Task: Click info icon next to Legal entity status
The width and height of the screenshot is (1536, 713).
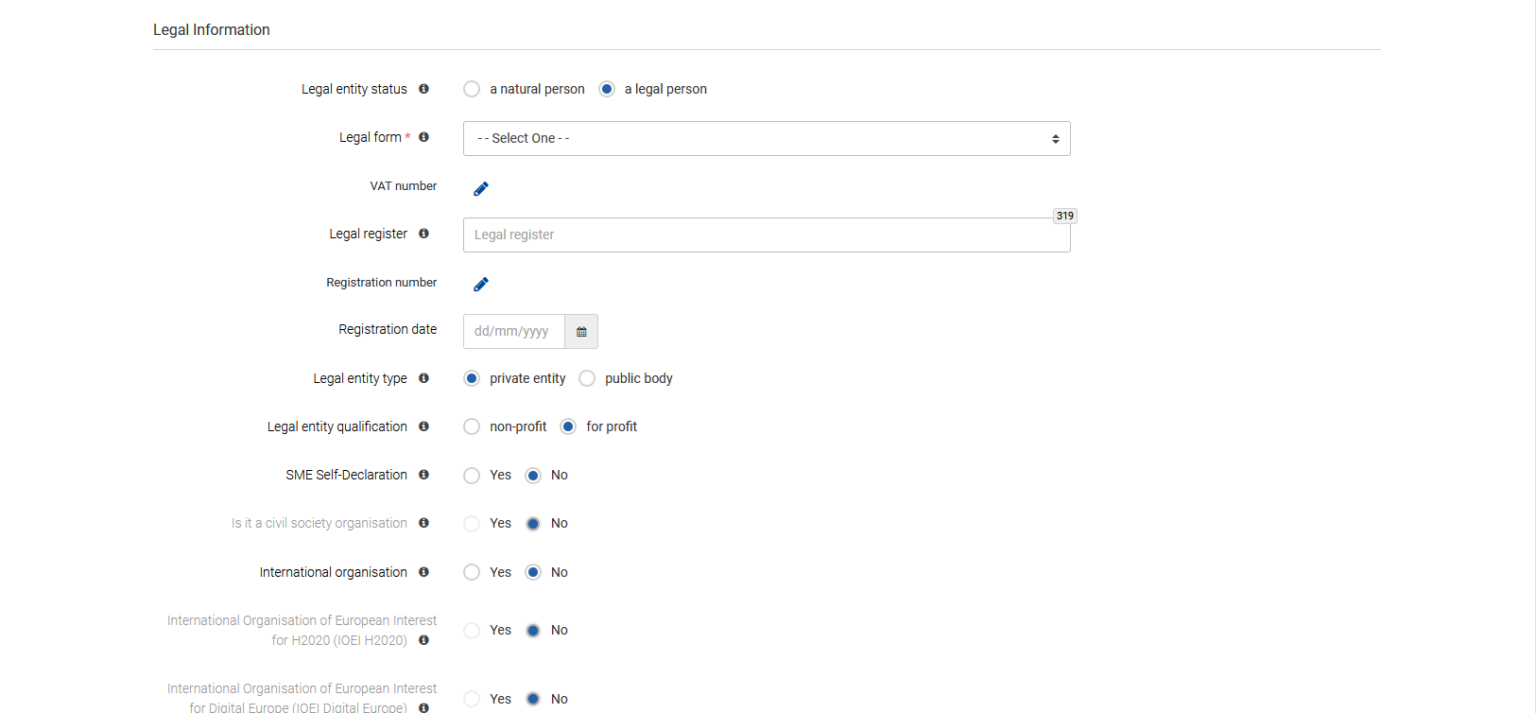Action: [x=424, y=89]
